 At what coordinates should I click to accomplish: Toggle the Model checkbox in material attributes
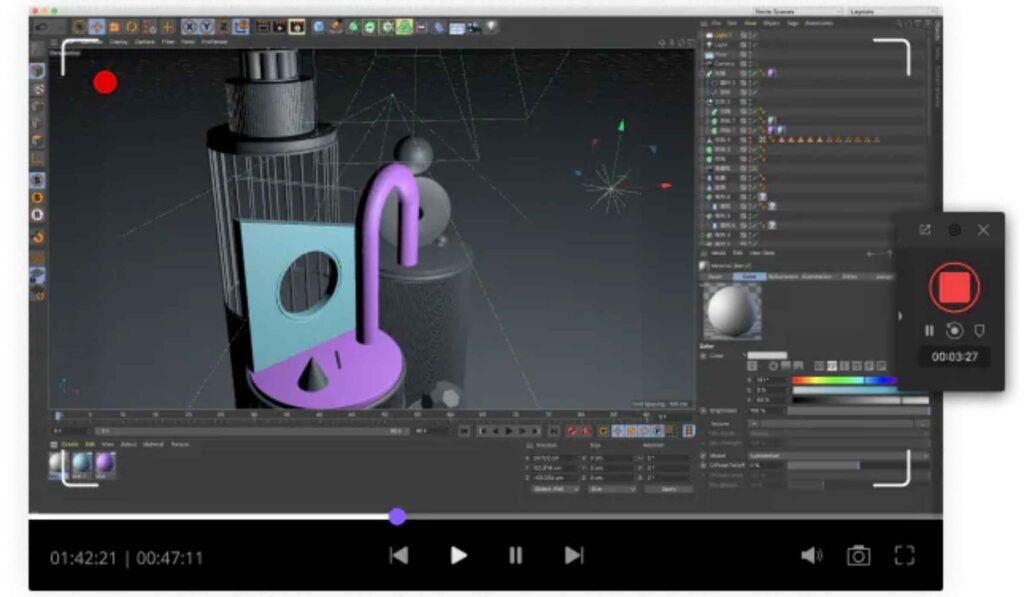point(704,455)
